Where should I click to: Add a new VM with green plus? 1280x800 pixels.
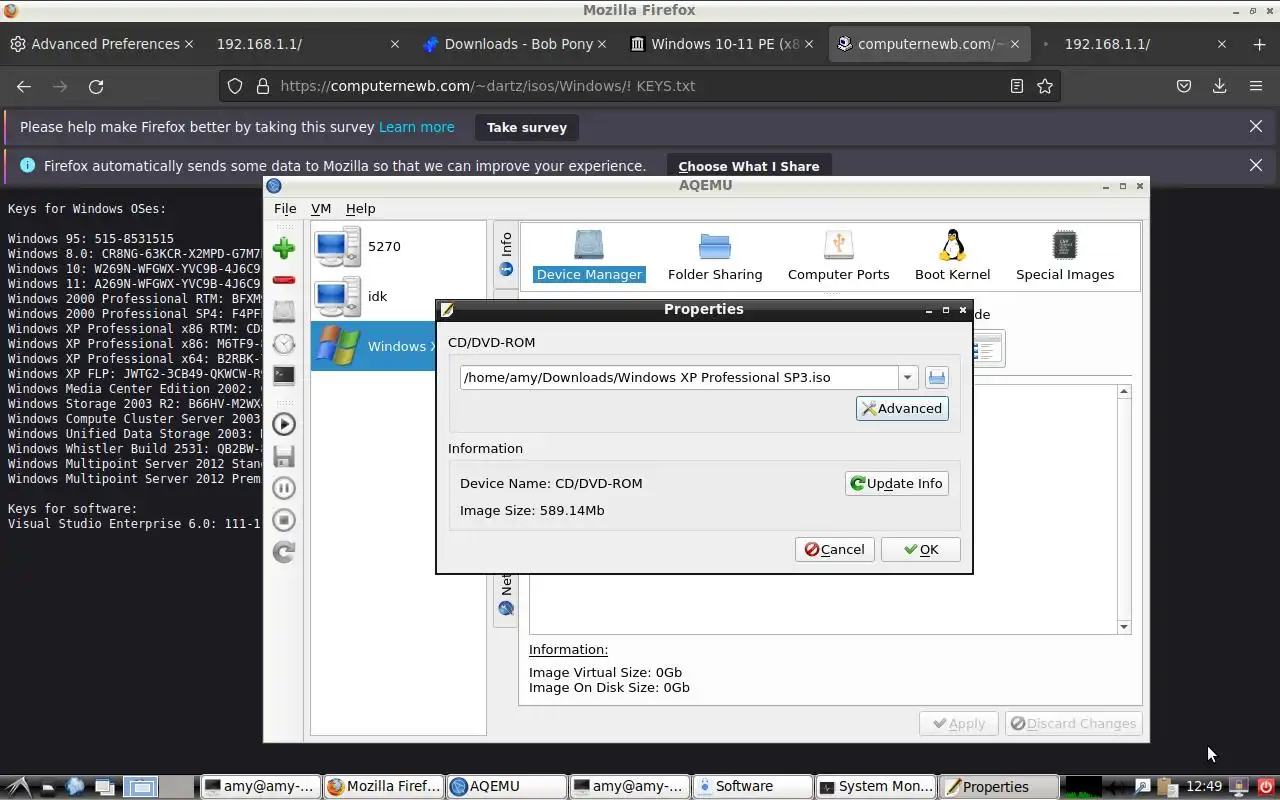tap(284, 248)
